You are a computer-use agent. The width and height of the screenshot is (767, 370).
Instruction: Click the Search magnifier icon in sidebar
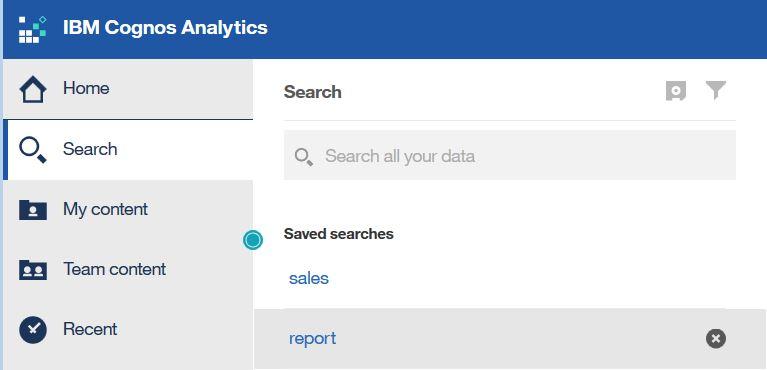pyautogui.click(x=33, y=150)
